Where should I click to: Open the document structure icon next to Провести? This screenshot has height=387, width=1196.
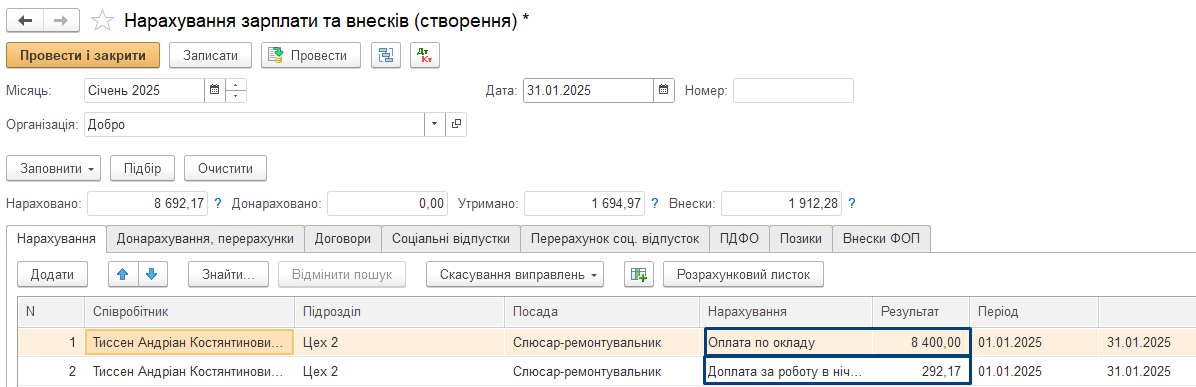[386, 55]
